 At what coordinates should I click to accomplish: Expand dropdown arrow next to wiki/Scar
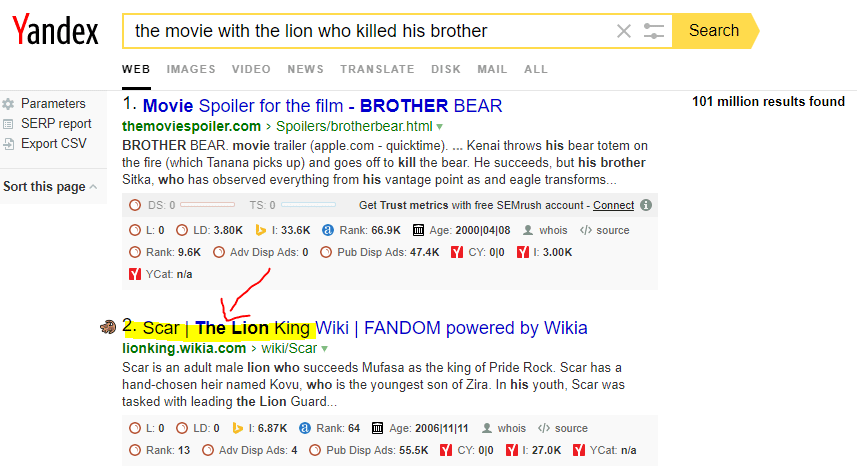(x=325, y=349)
